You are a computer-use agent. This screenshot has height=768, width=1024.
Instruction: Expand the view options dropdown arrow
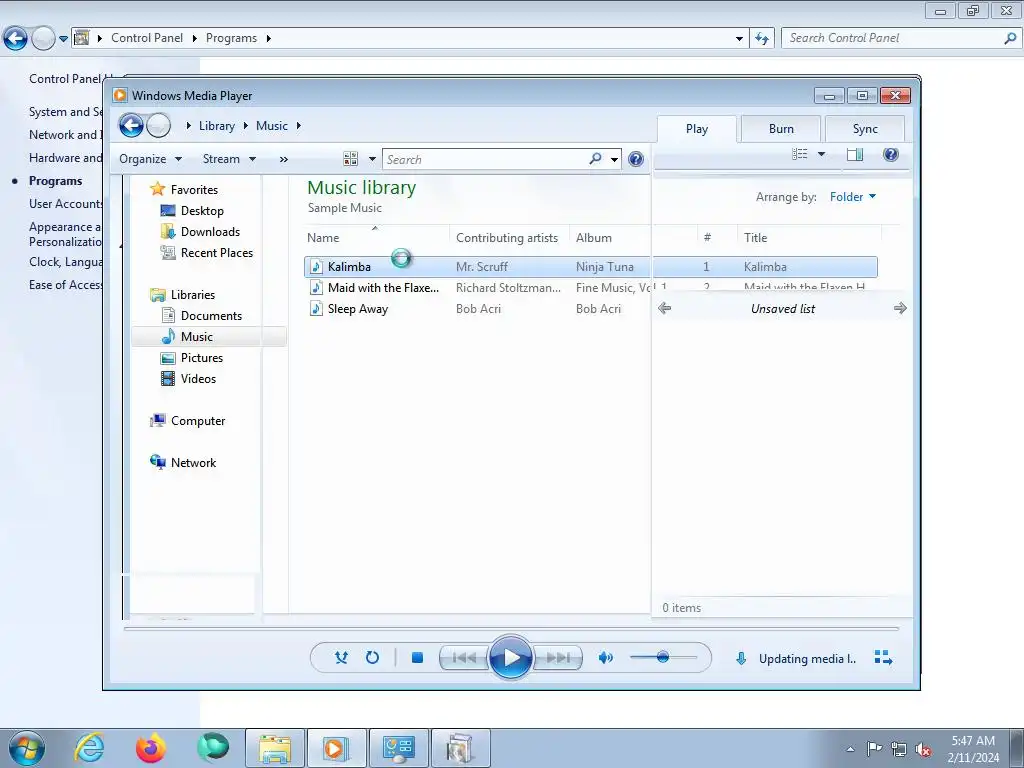pos(372,159)
